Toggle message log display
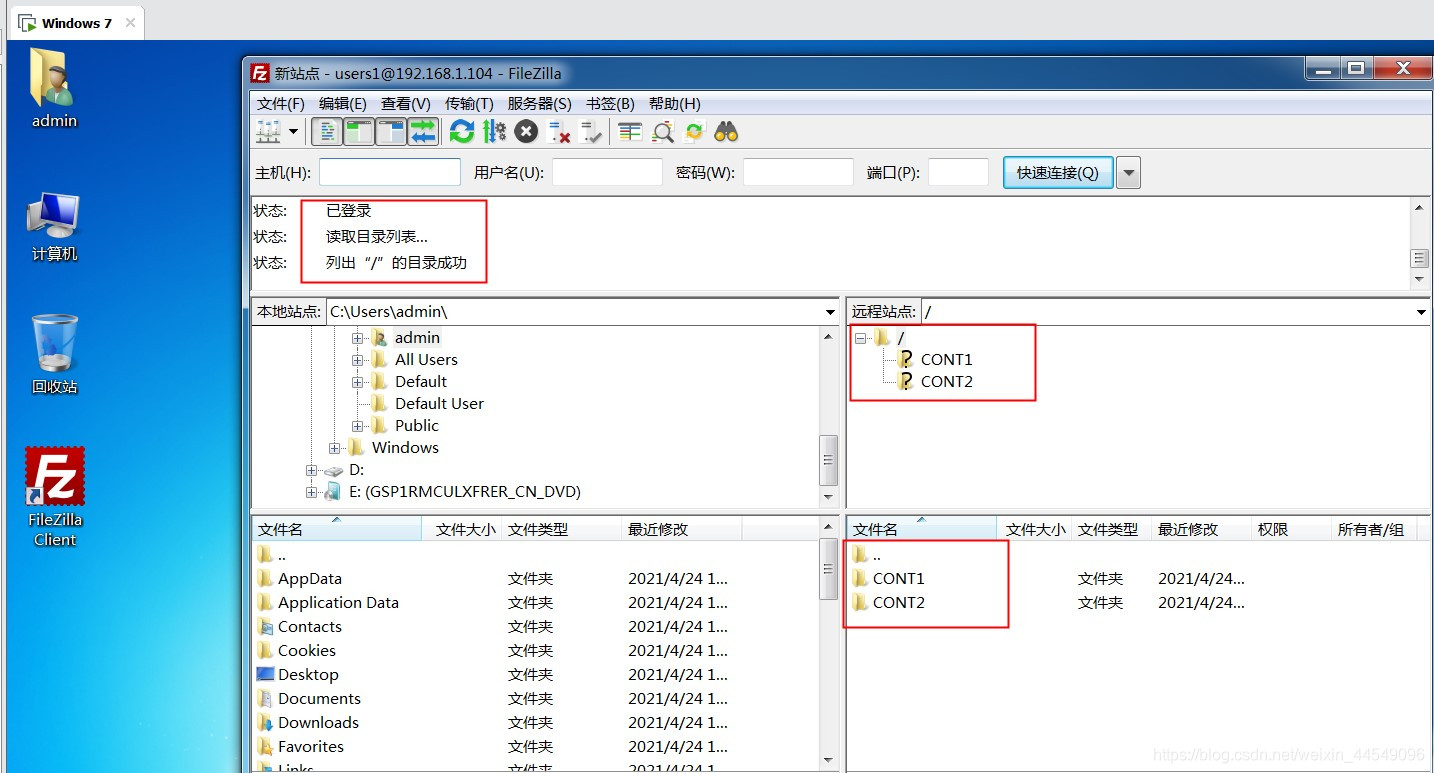Image resolution: width=1434 pixels, height=773 pixels. [326, 131]
